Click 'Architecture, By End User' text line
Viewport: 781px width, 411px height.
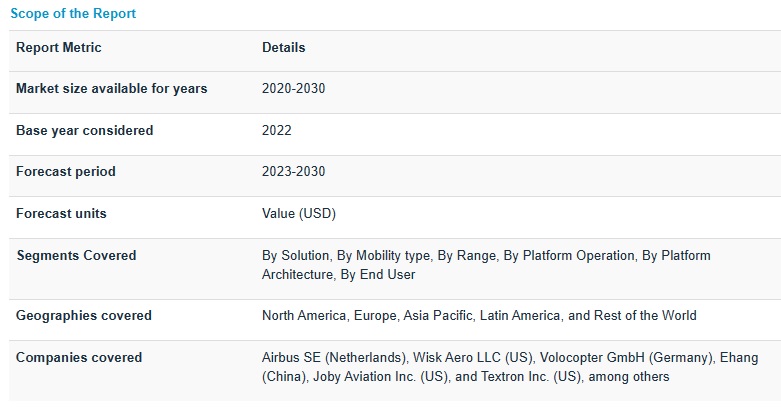point(338,275)
